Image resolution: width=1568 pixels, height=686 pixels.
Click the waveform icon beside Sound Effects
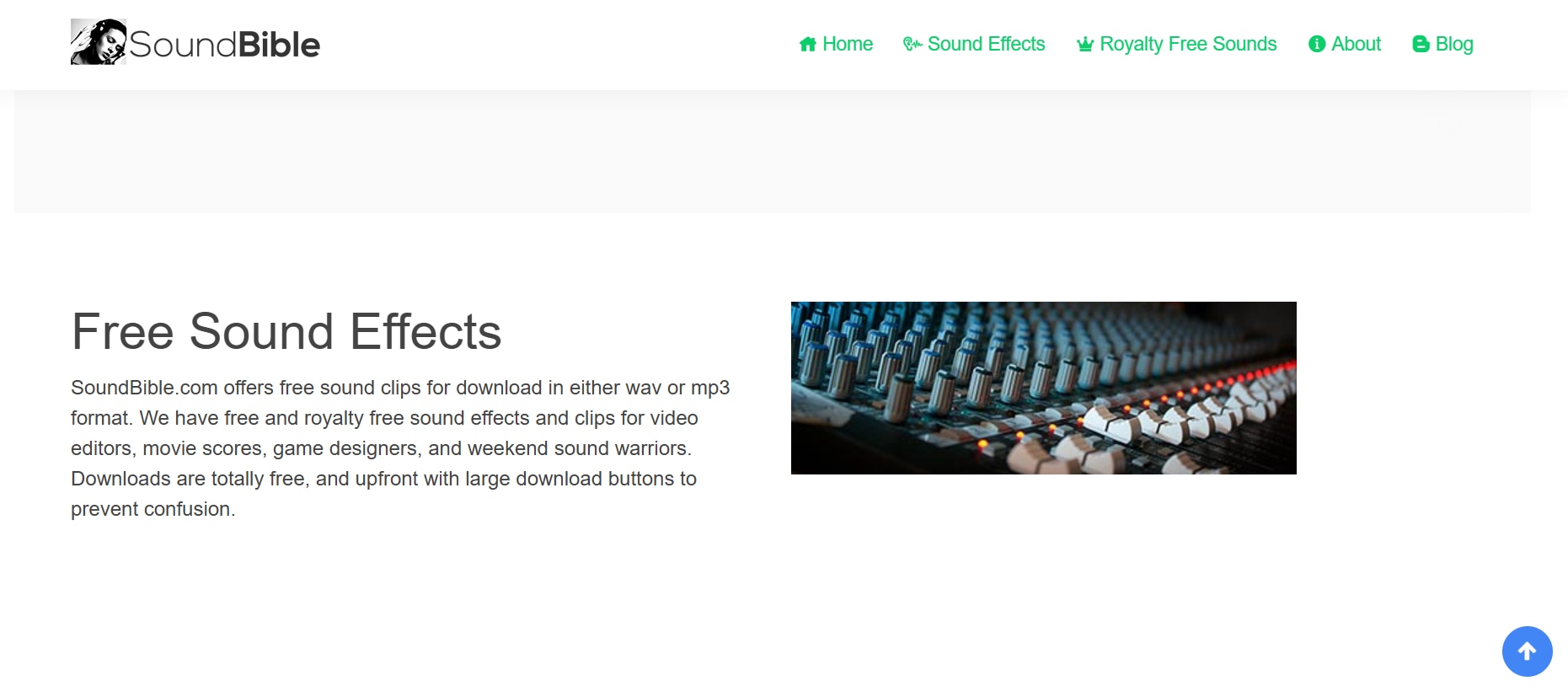tap(912, 45)
